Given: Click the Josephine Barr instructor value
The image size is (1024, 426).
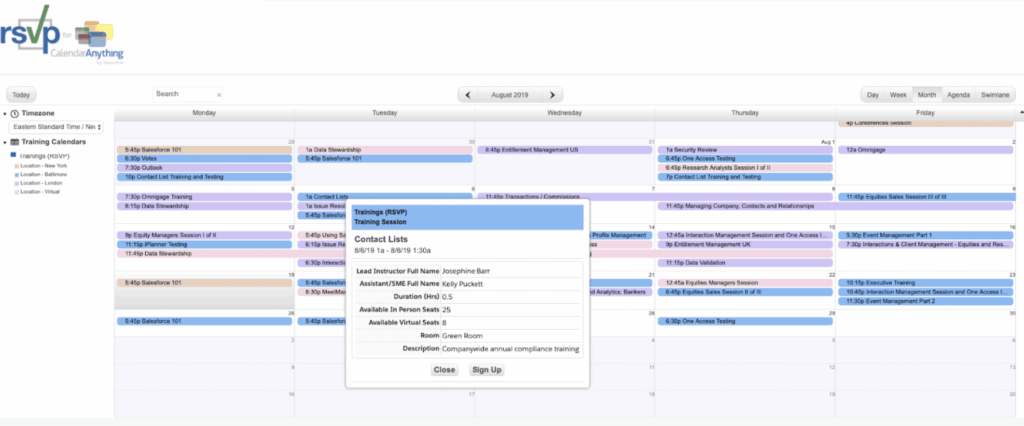Looking at the screenshot, I should click(x=465, y=270).
